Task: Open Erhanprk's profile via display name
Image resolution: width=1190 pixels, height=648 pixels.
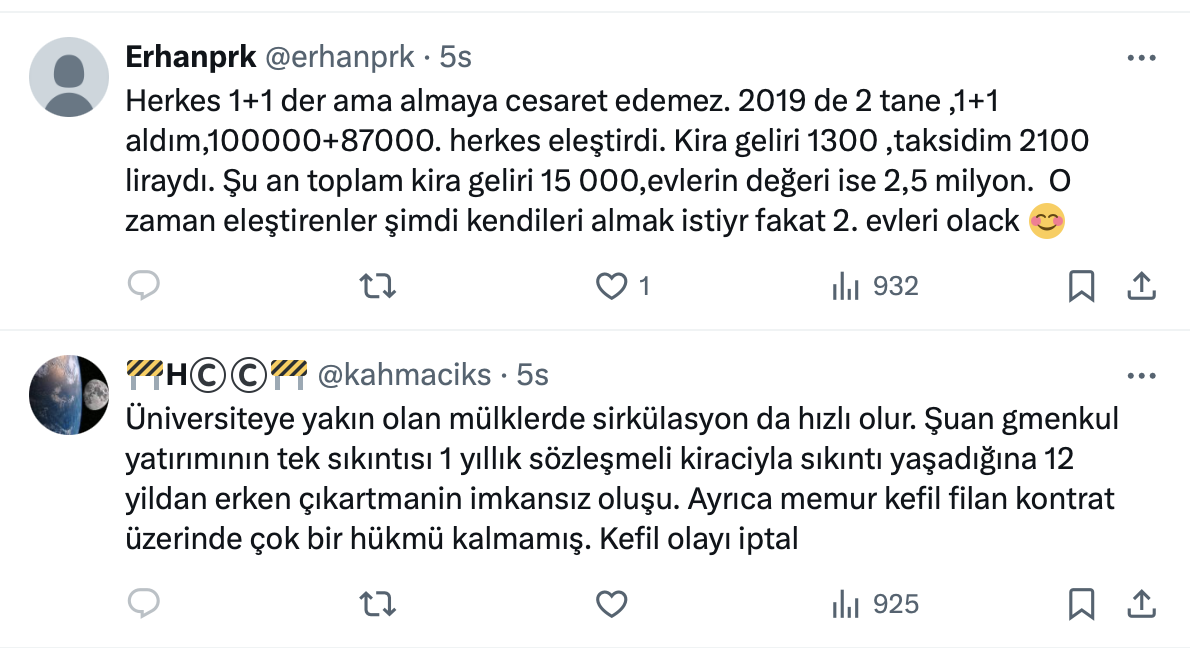Action: [x=188, y=57]
